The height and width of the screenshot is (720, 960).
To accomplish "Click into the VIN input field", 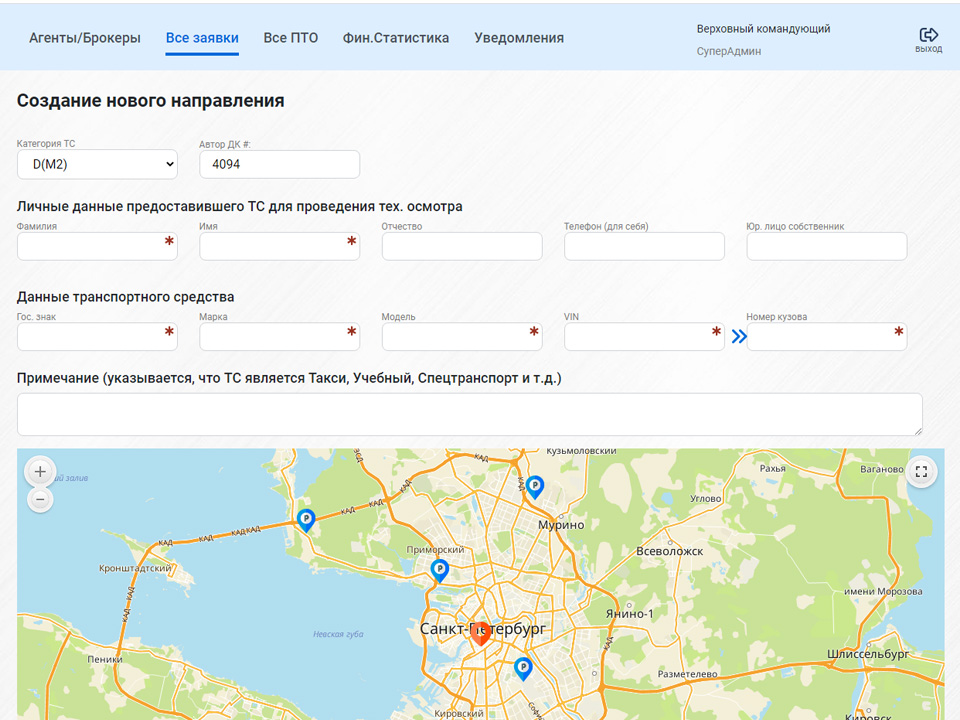I will click(x=636, y=337).
